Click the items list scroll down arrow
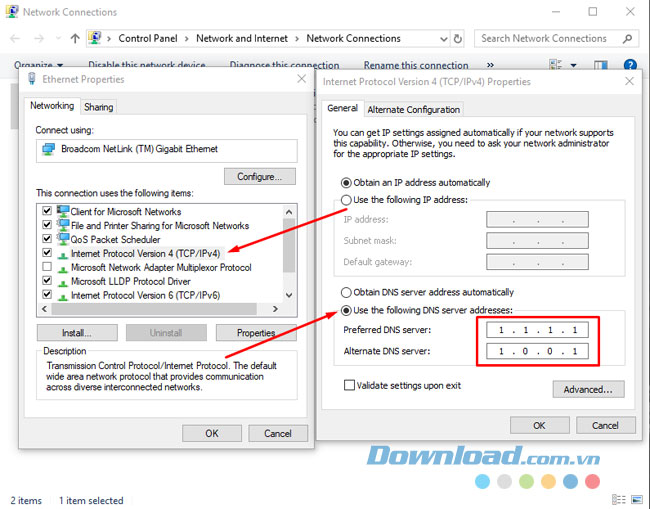This screenshot has height=509, width=650. [289, 295]
